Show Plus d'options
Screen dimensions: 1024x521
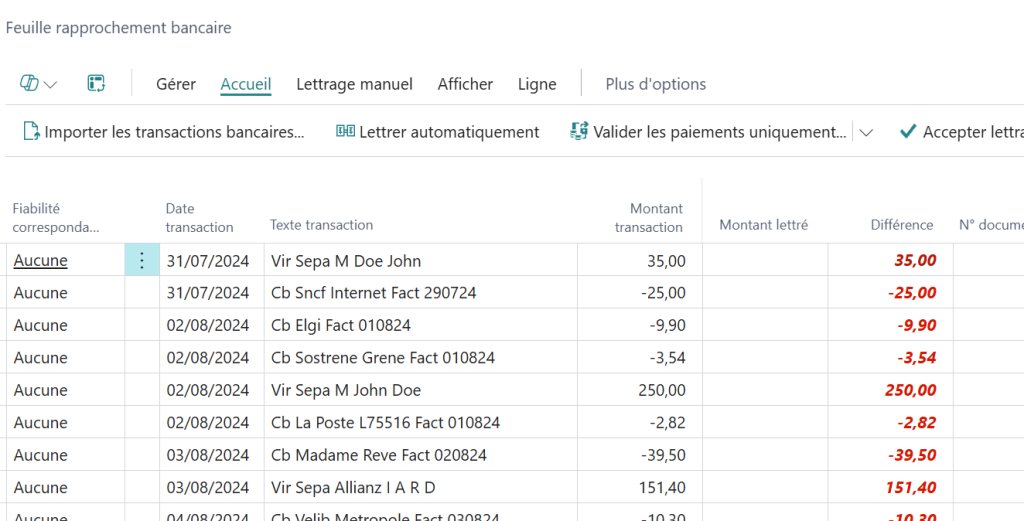[656, 84]
